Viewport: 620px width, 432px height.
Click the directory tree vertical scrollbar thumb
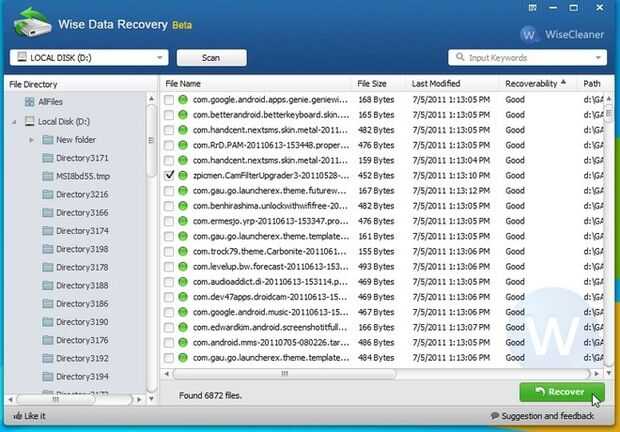click(151, 140)
